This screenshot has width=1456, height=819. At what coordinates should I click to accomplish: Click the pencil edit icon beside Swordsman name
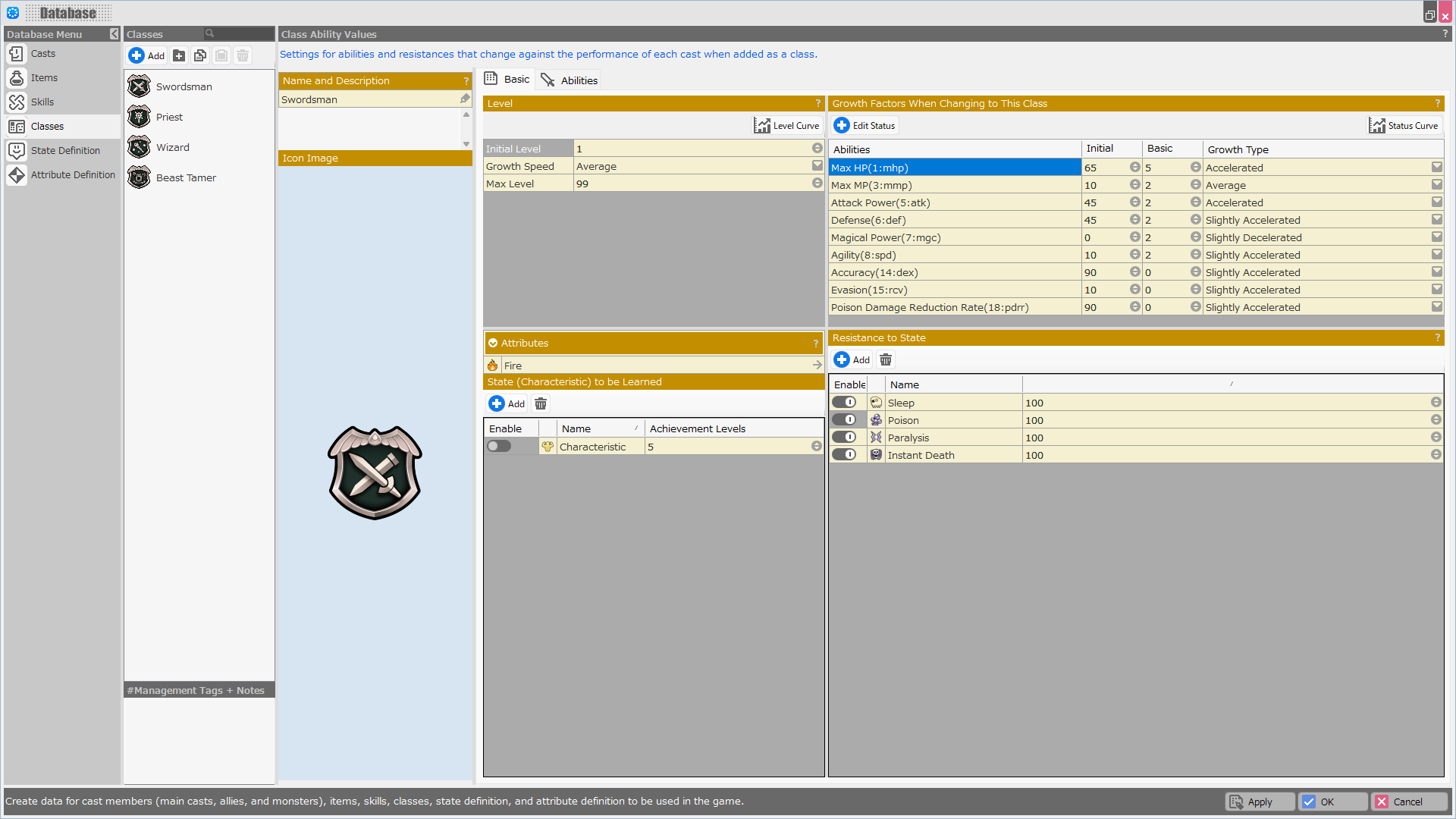point(465,99)
